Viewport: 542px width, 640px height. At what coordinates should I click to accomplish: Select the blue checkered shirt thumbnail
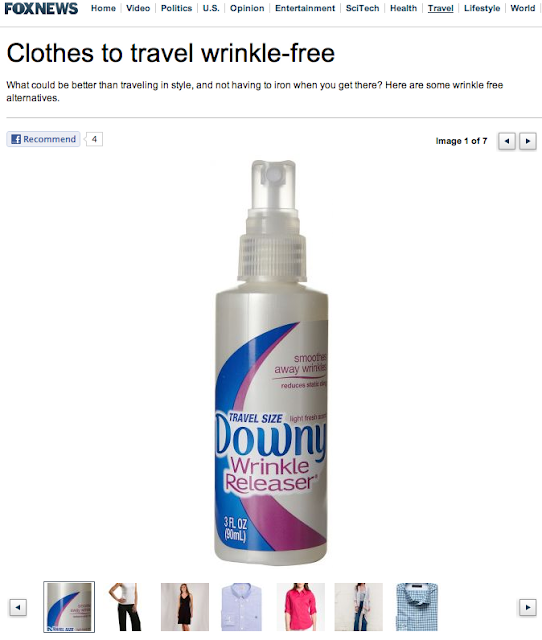pyautogui.click(x=417, y=607)
